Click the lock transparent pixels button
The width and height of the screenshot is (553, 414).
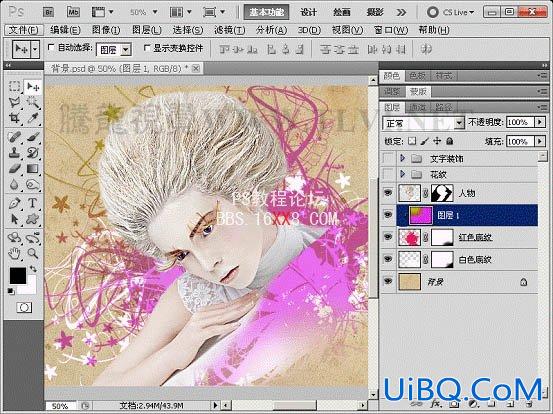coord(412,141)
